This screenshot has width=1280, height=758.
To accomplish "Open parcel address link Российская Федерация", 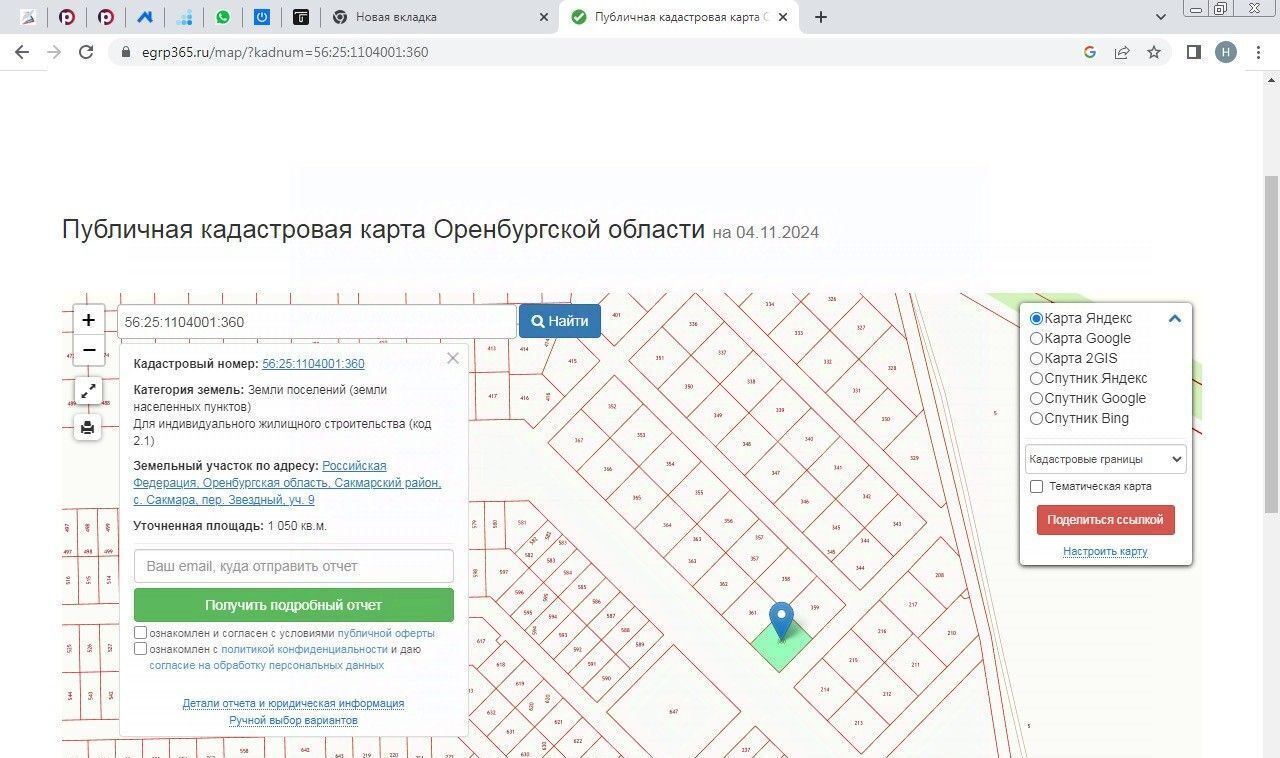I will click(287, 483).
